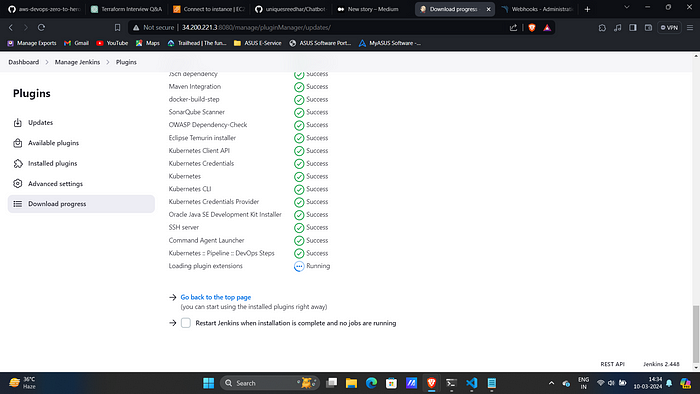Open Brave Shields lion icon
The height and width of the screenshot is (394, 700).
pyautogui.click(x=532, y=28)
